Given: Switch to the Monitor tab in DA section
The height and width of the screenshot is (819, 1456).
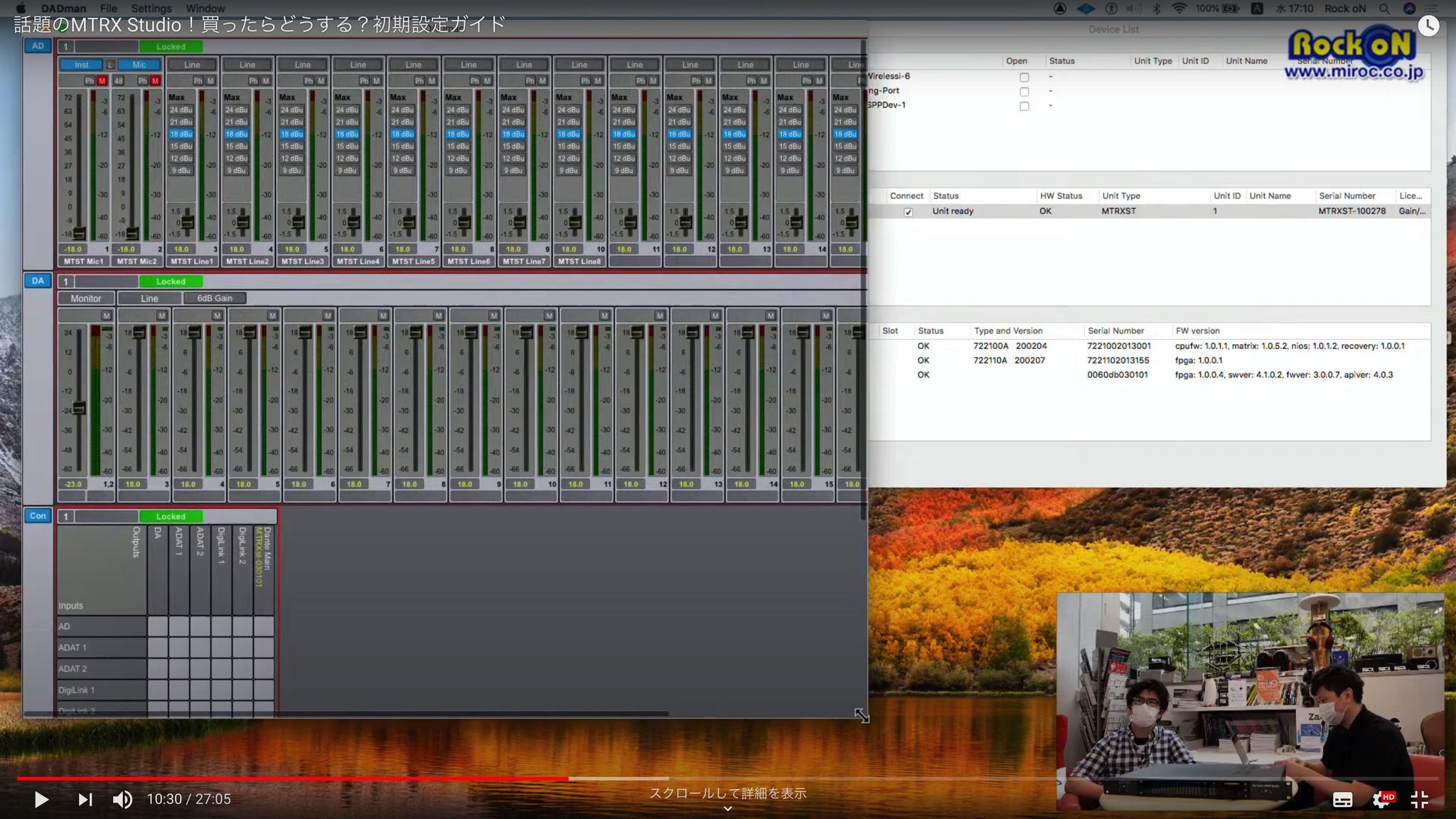Looking at the screenshot, I should click(86, 298).
